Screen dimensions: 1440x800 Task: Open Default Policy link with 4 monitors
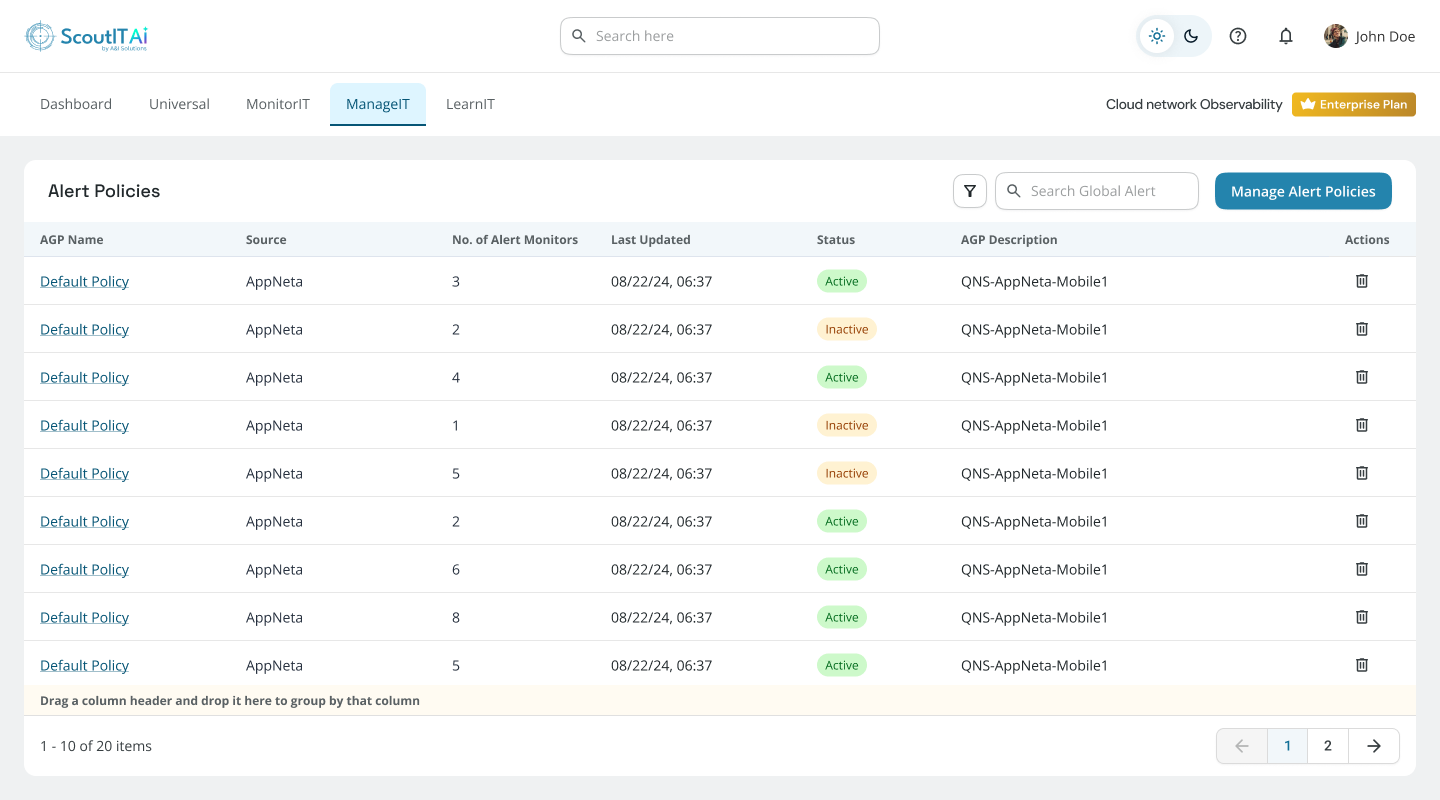pyautogui.click(x=84, y=377)
